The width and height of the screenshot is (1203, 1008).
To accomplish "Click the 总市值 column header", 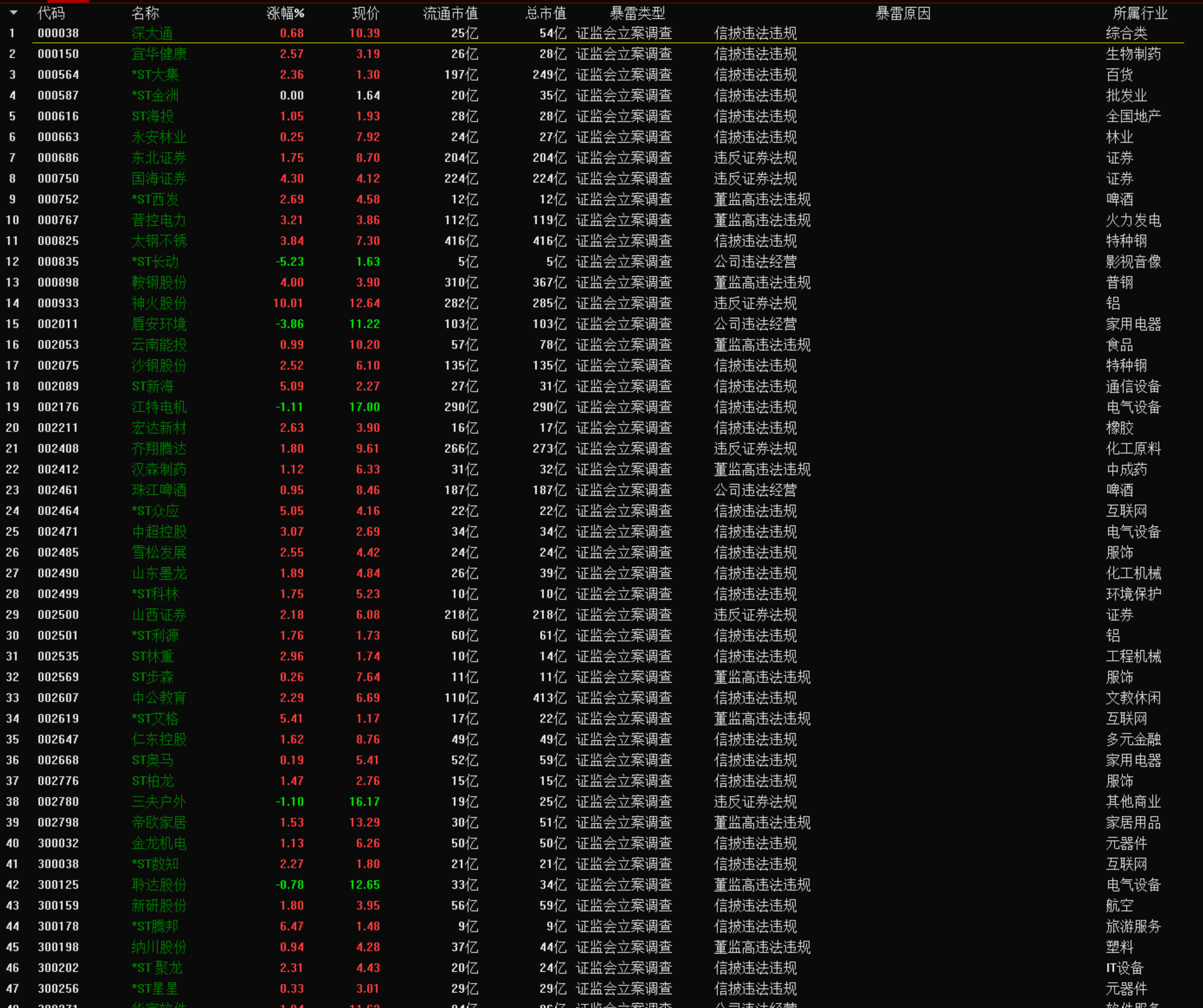I will coord(545,13).
